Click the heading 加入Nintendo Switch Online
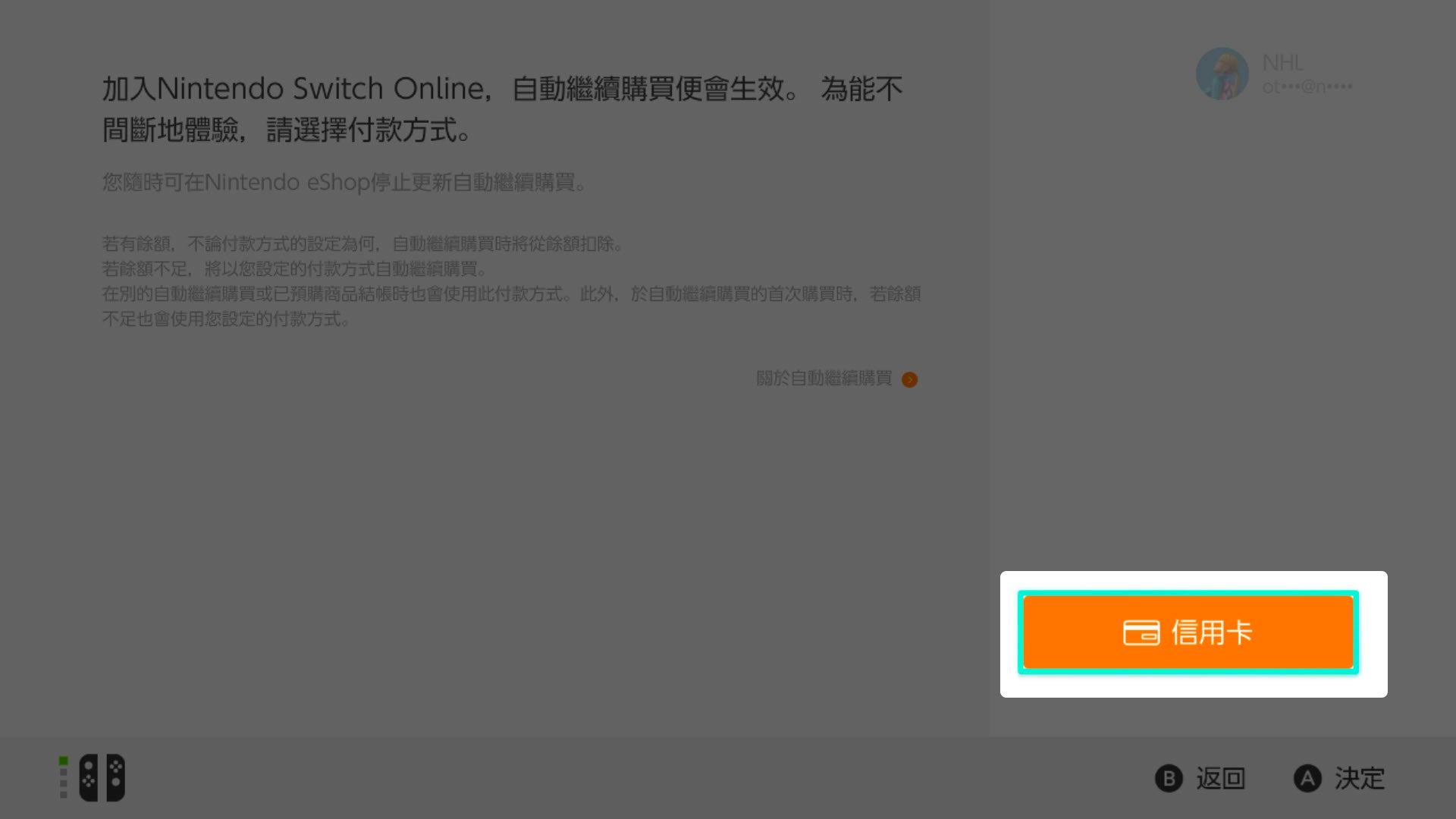 [292, 89]
